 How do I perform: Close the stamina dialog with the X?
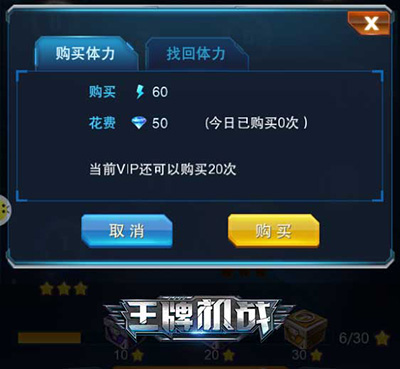369,23
